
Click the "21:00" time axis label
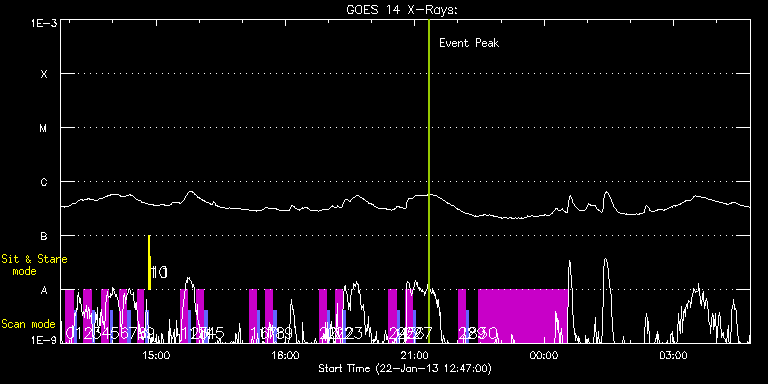point(414,355)
